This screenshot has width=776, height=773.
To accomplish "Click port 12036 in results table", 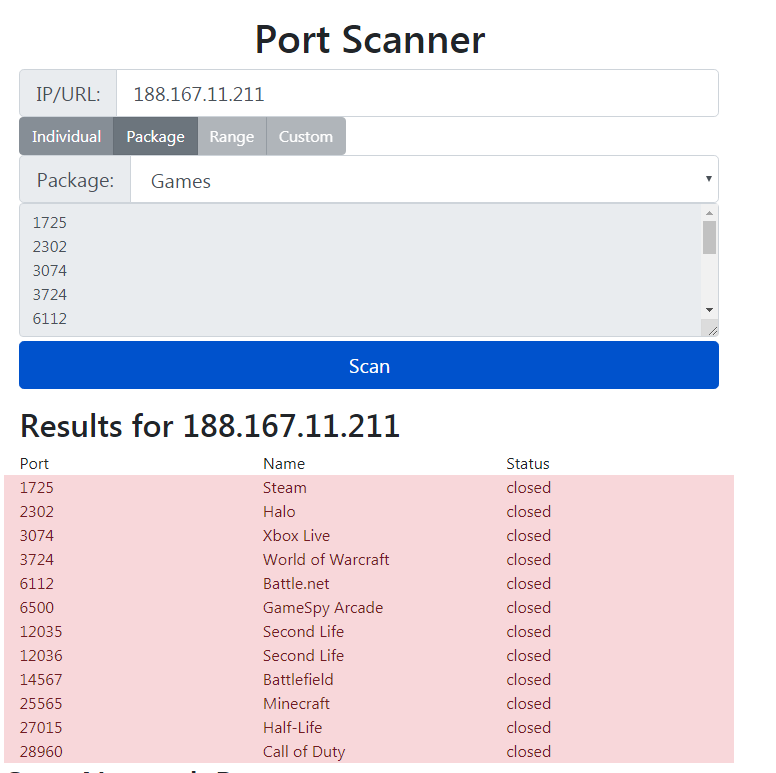I will click(x=41, y=656).
